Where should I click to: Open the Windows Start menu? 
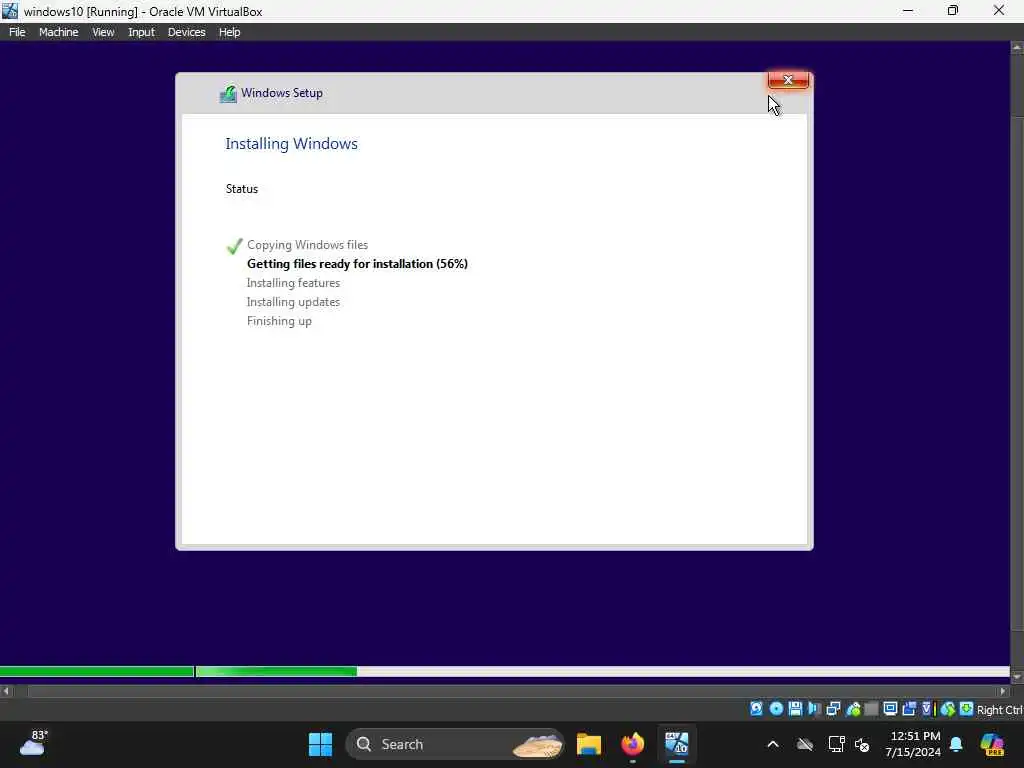pyautogui.click(x=320, y=744)
